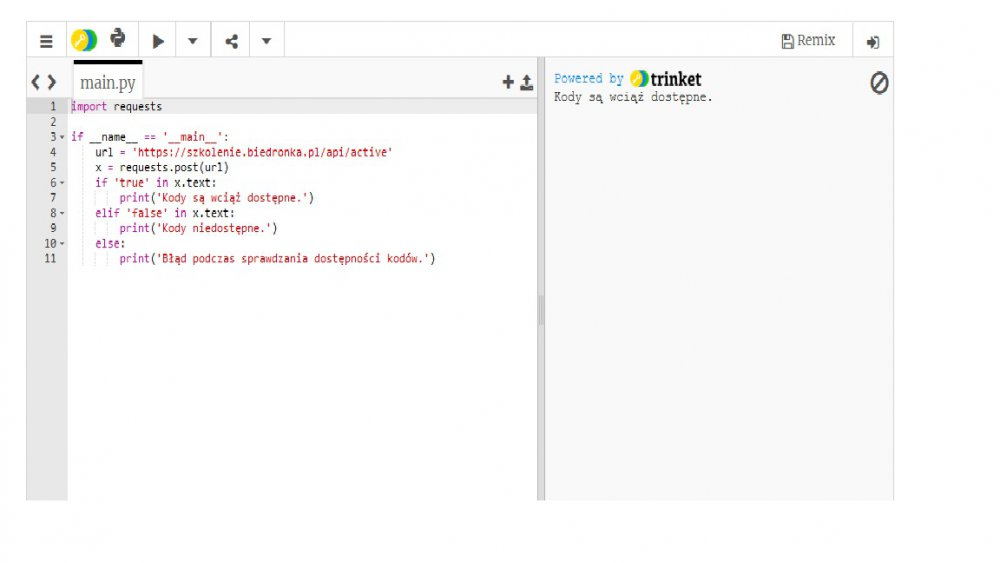Click the Remix button
The image size is (1000, 563).
pyautogui.click(x=808, y=41)
